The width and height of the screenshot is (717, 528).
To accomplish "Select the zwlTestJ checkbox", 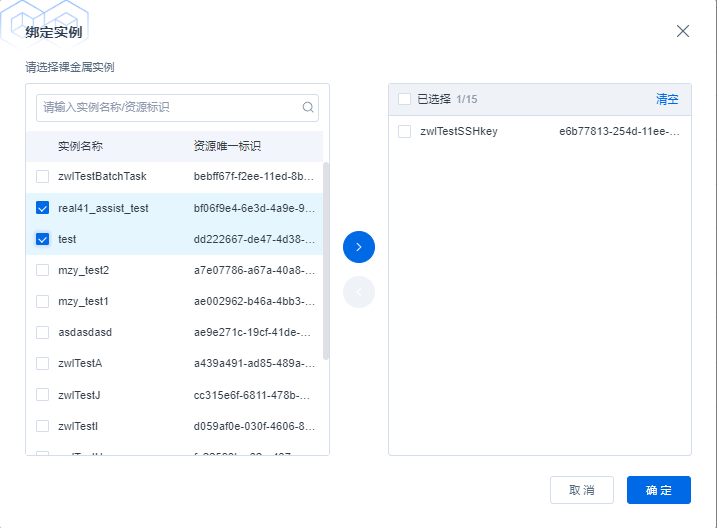I will (x=42, y=395).
